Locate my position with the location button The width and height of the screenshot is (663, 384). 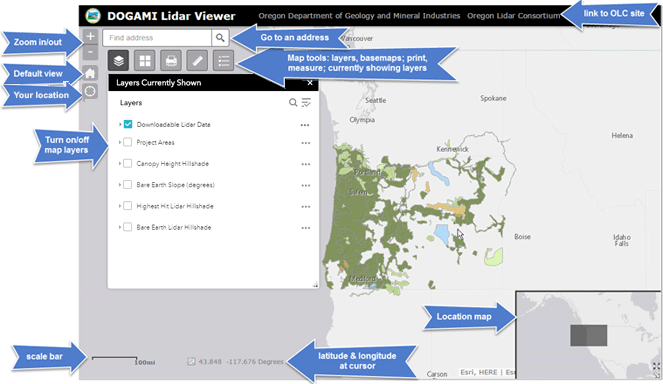point(90,91)
